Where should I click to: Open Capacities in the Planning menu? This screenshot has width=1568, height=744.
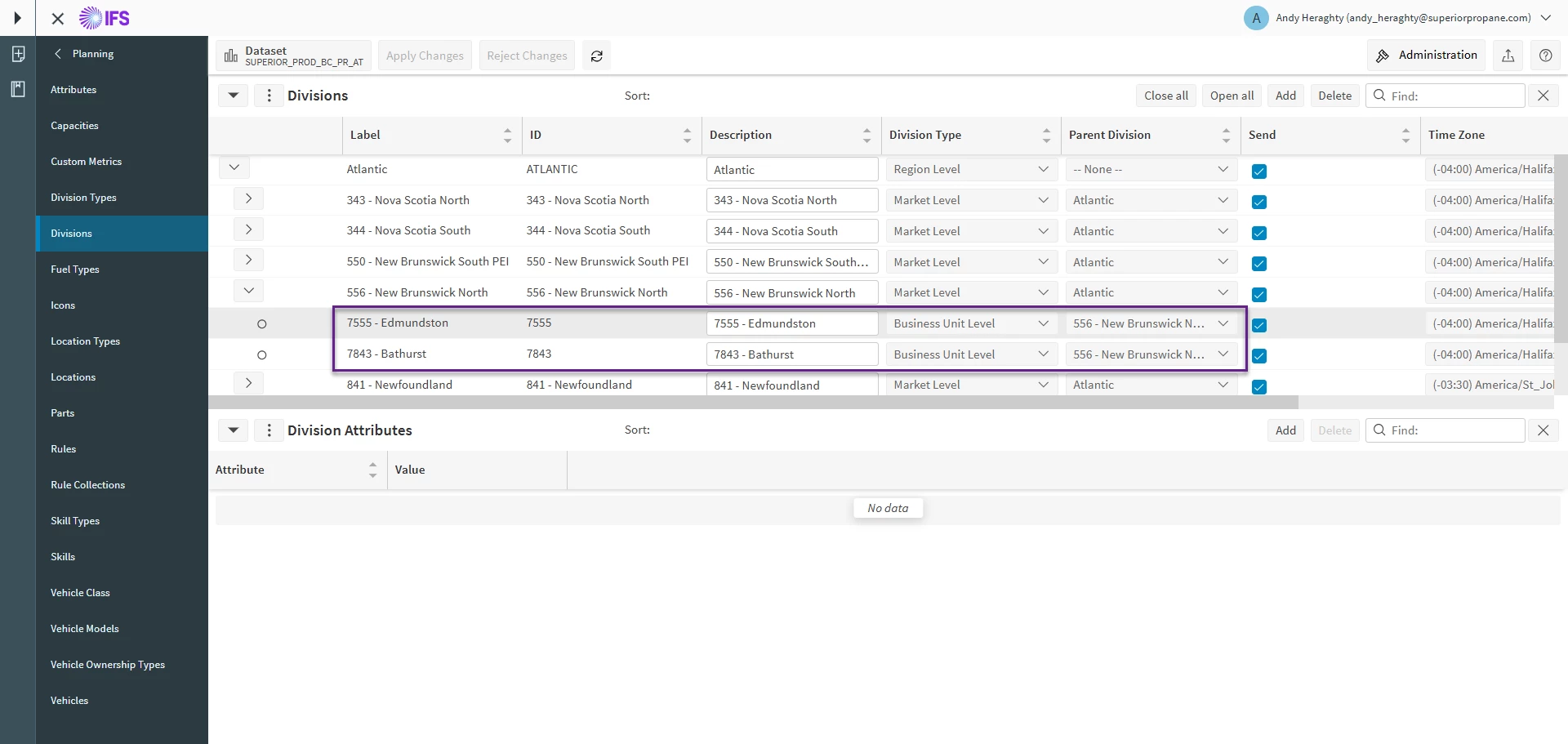click(x=74, y=126)
